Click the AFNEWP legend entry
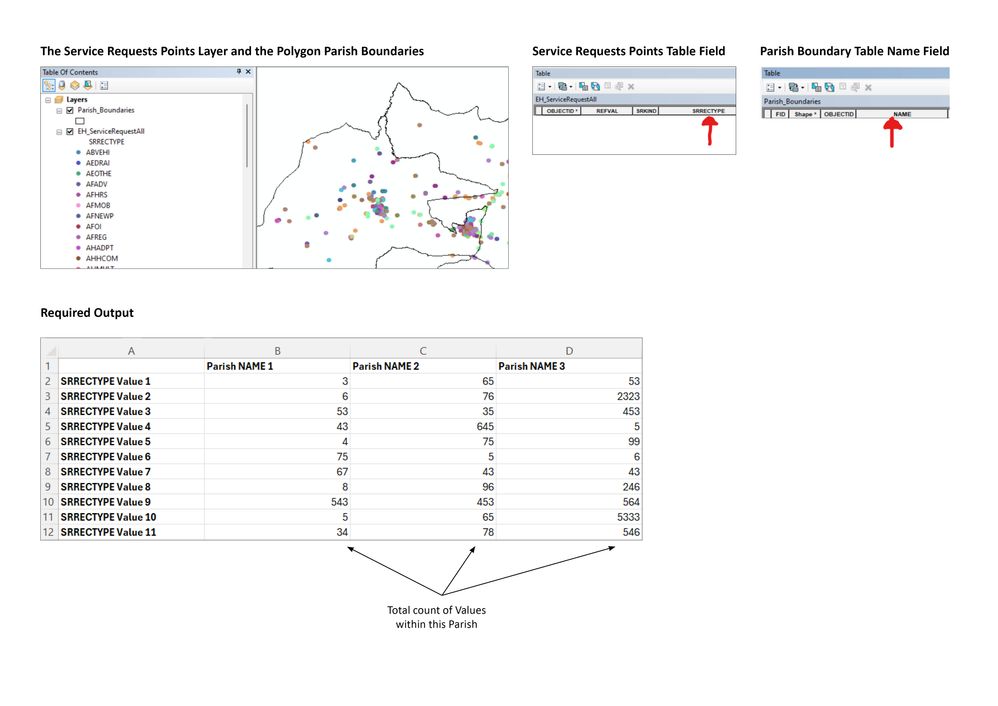Viewport: 998px width, 706px height. tap(99, 216)
